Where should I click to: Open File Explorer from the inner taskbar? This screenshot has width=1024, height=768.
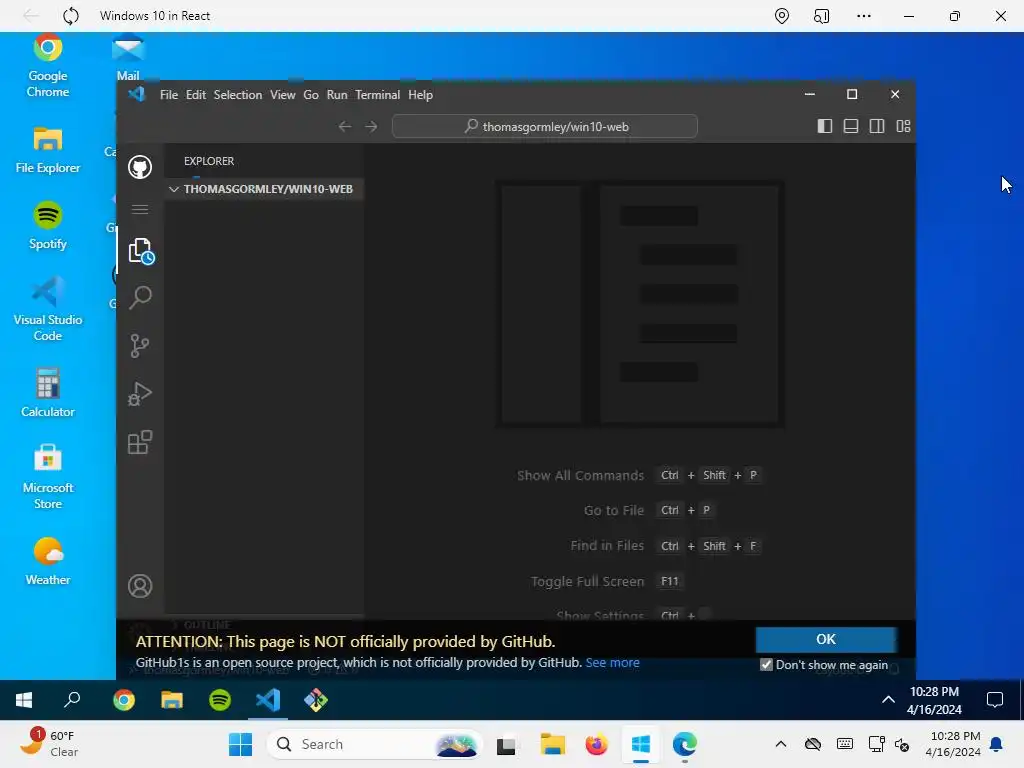tap(172, 700)
